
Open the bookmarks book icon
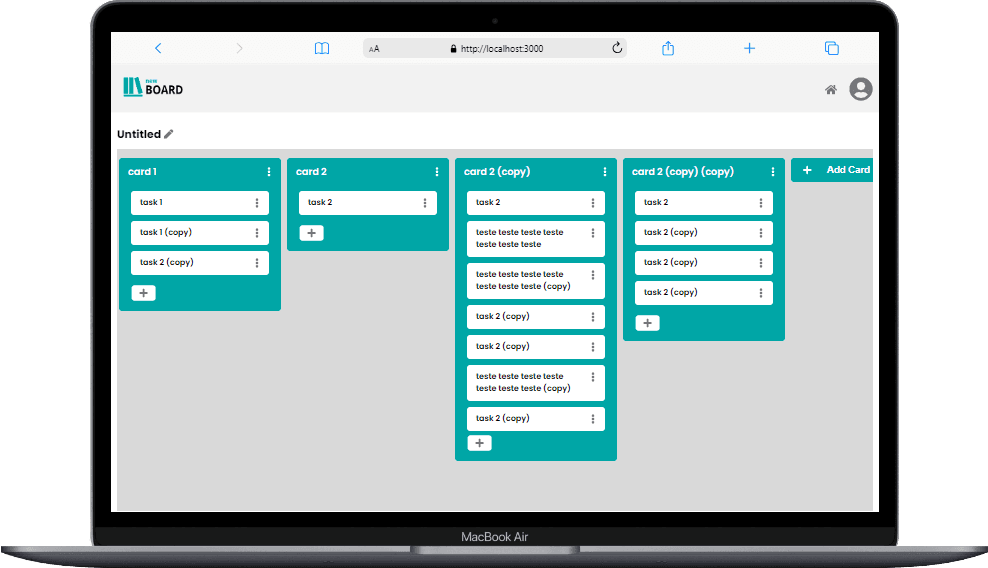click(x=322, y=48)
